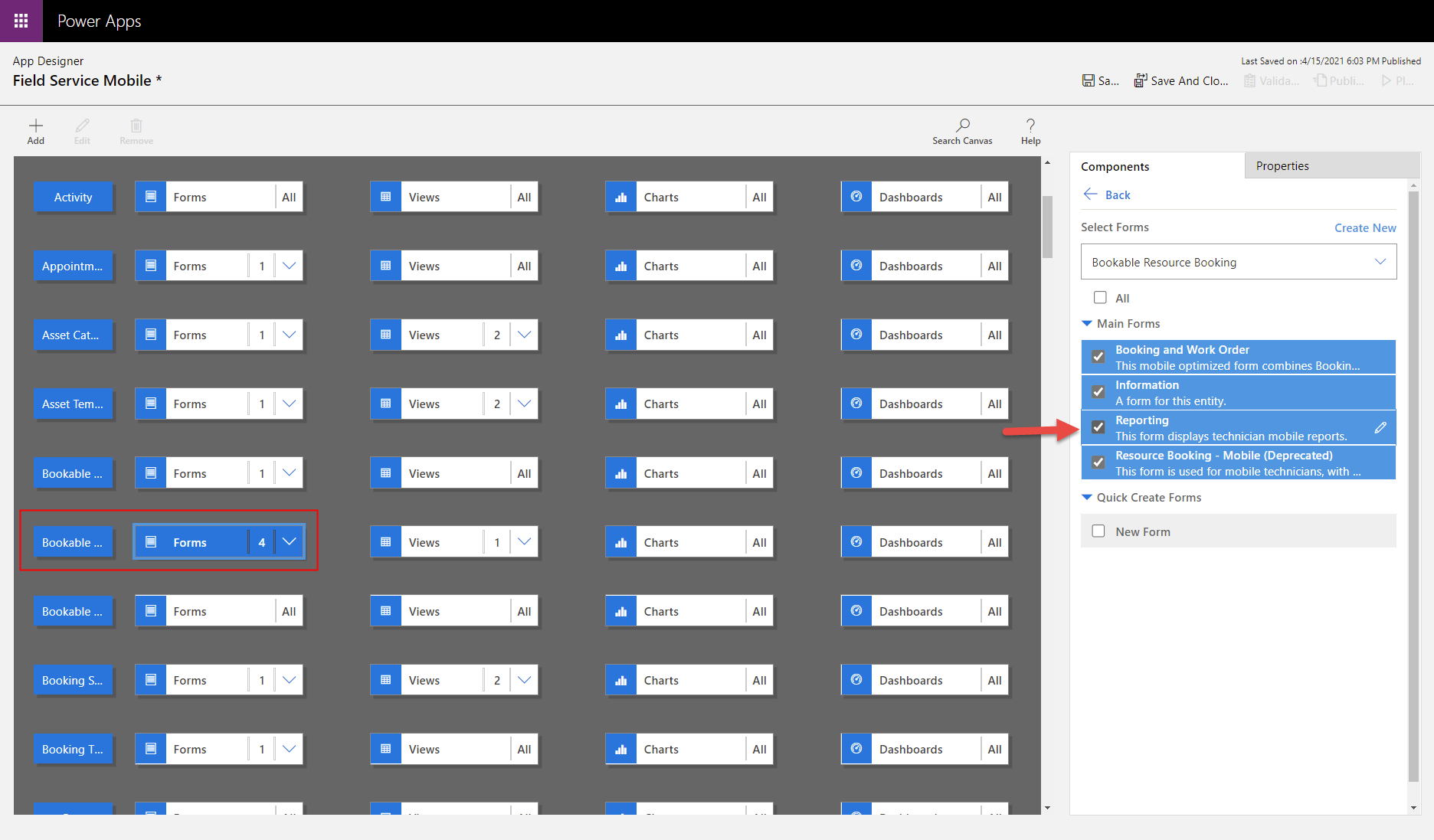Expand Views chevron in Booking S row
Image resolution: width=1434 pixels, height=840 pixels.
525,680
